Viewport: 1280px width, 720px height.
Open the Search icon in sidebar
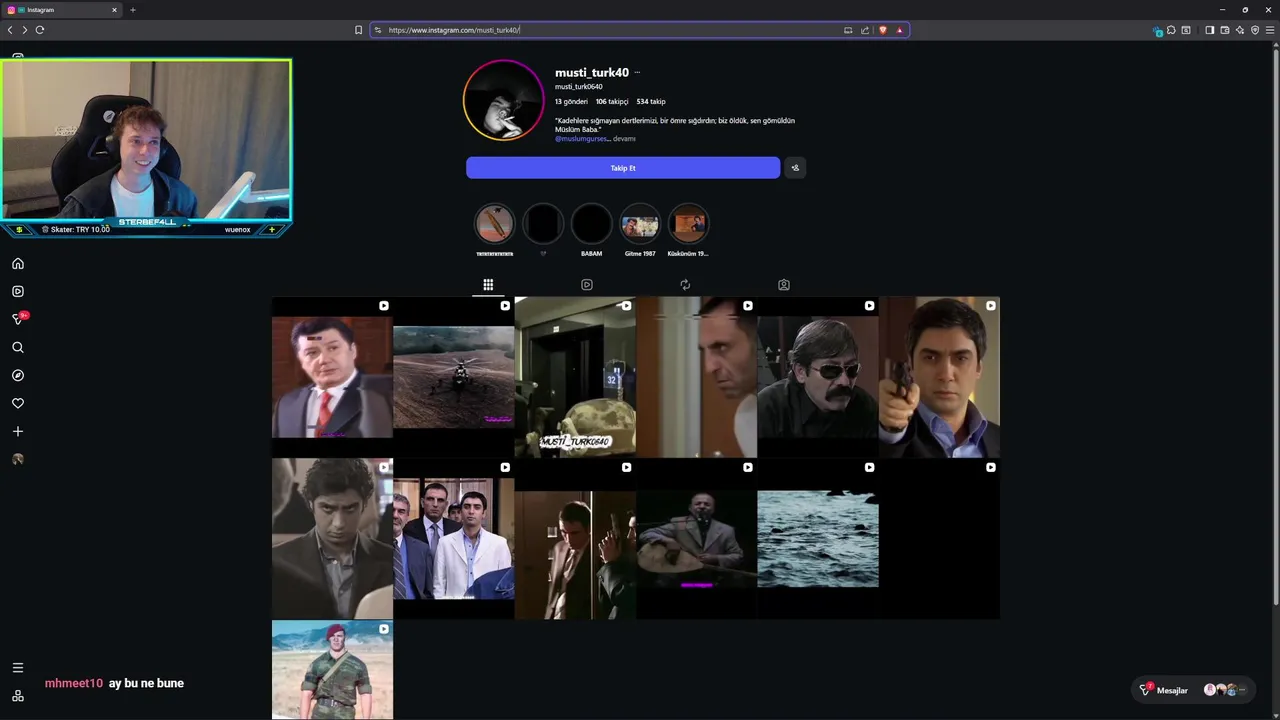point(18,347)
